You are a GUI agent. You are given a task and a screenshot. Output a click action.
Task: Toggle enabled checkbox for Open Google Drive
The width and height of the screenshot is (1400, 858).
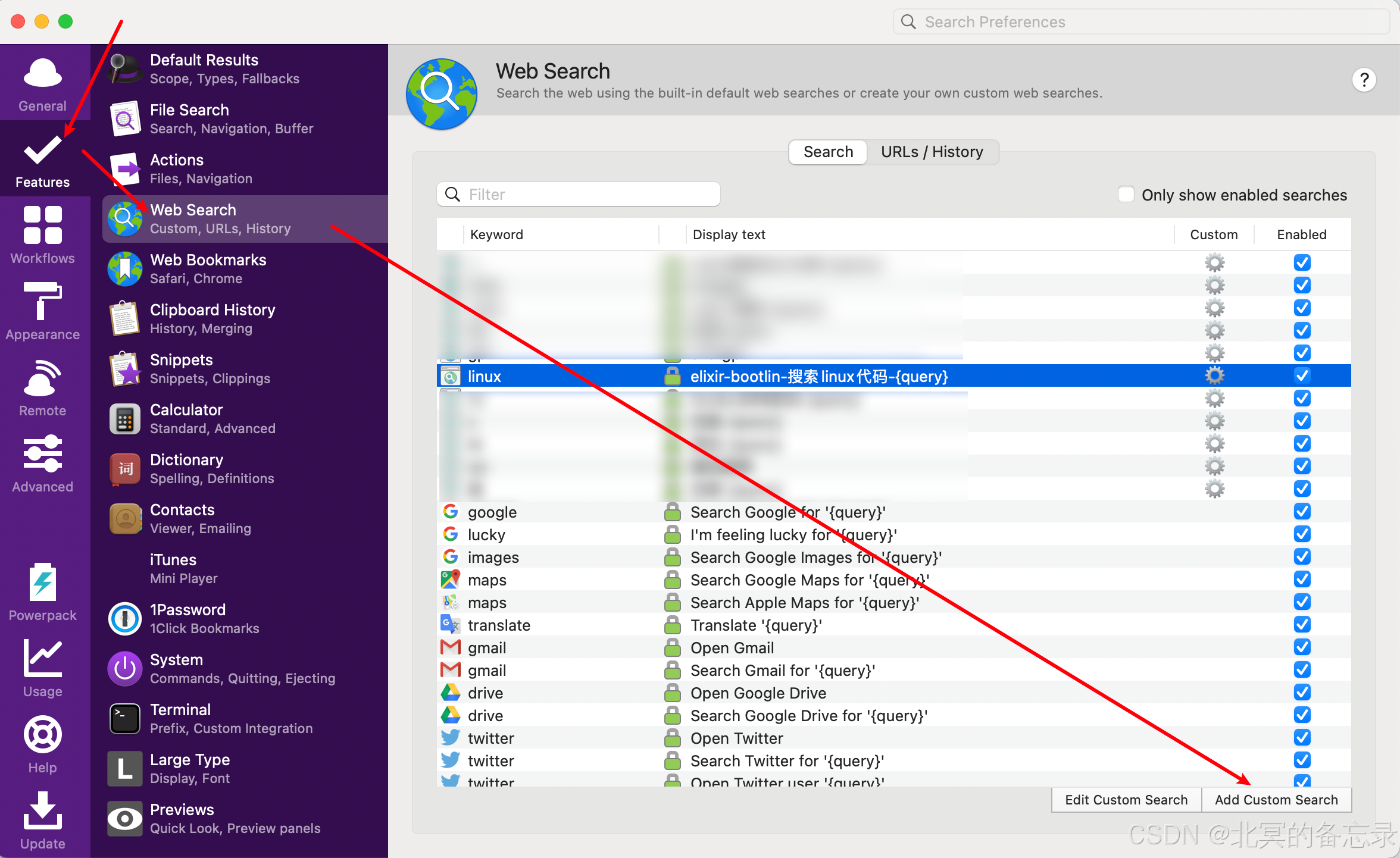1302,692
